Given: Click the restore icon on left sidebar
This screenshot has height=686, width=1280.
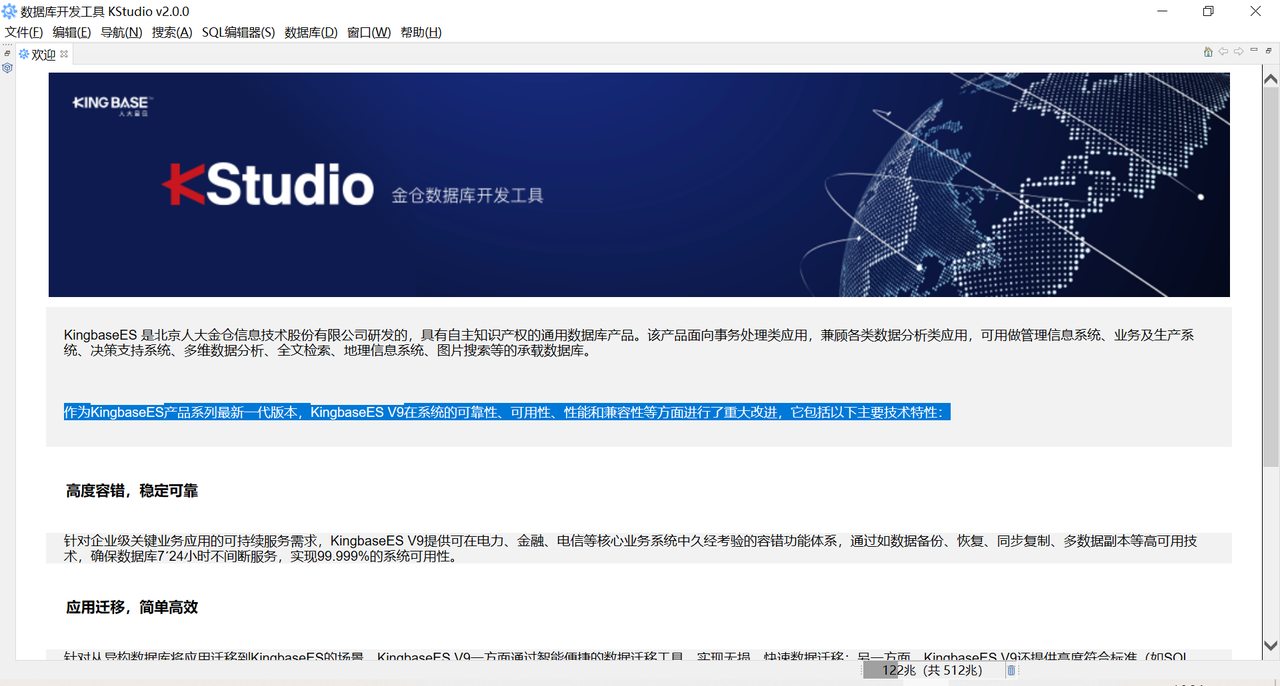Looking at the screenshot, I should (7, 53).
